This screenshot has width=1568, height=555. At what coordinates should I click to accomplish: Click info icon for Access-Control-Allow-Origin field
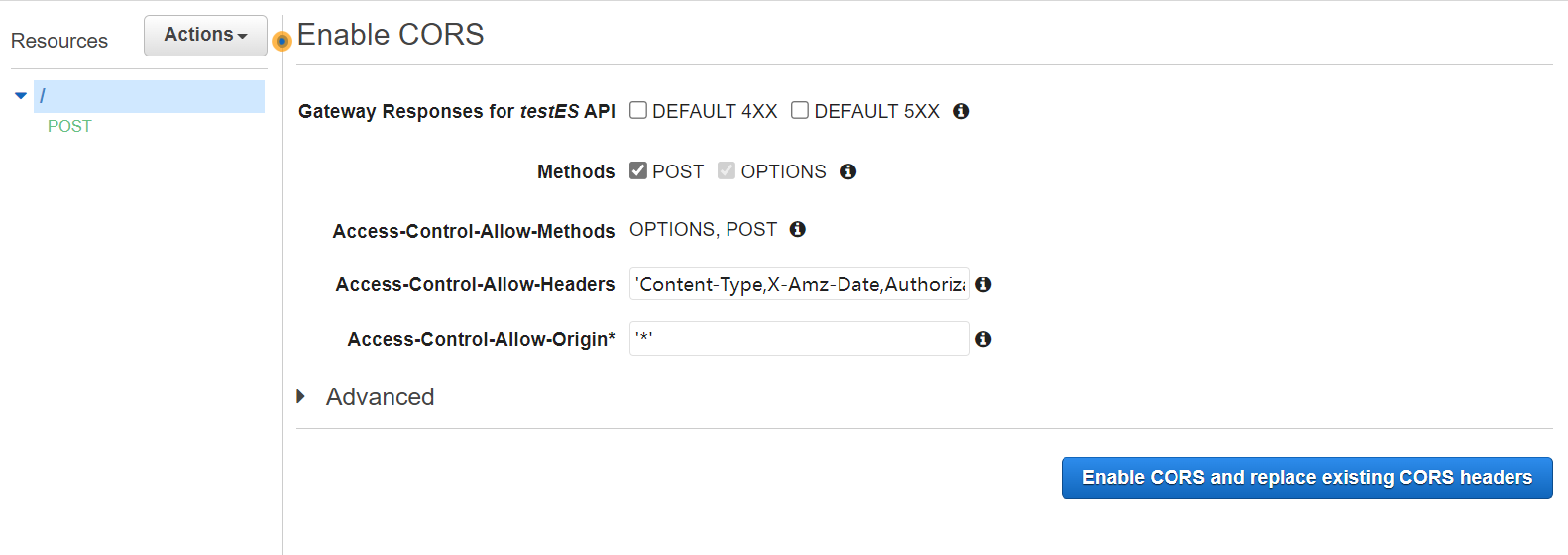click(983, 339)
